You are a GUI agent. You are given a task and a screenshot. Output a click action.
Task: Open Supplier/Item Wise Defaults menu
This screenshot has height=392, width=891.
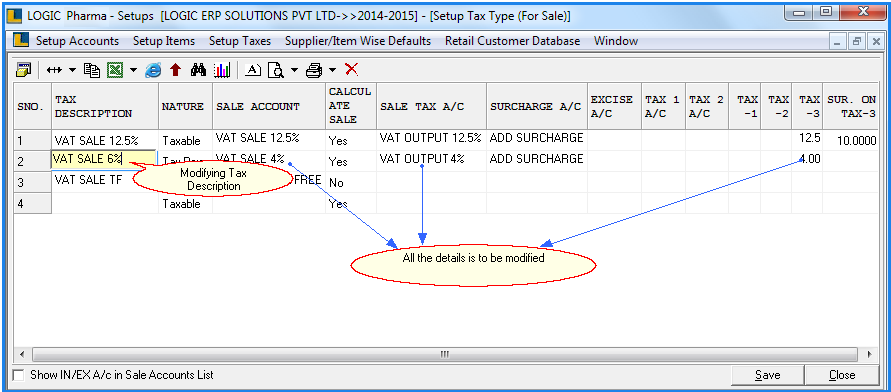tap(358, 41)
